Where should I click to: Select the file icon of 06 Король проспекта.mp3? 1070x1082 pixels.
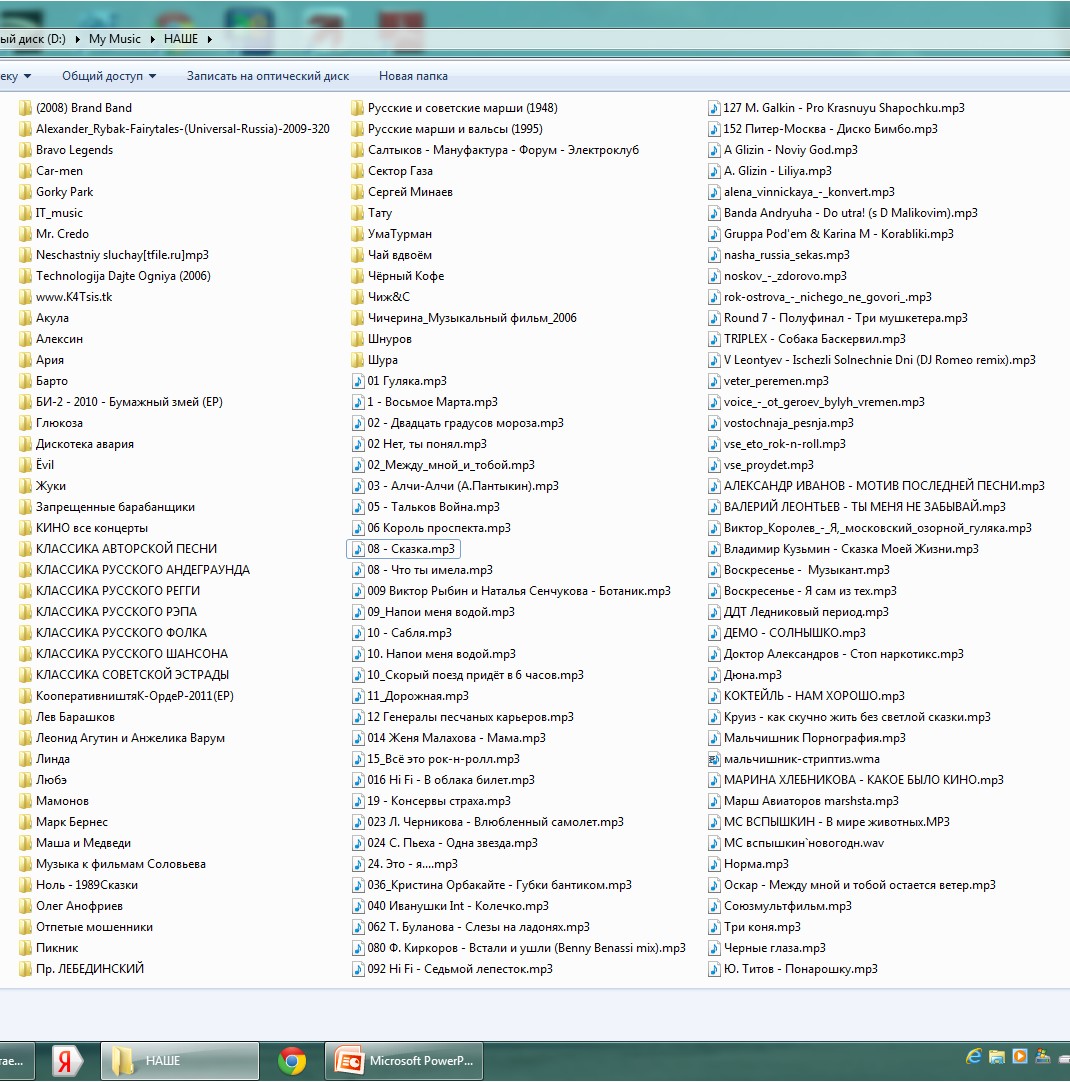pos(358,528)
